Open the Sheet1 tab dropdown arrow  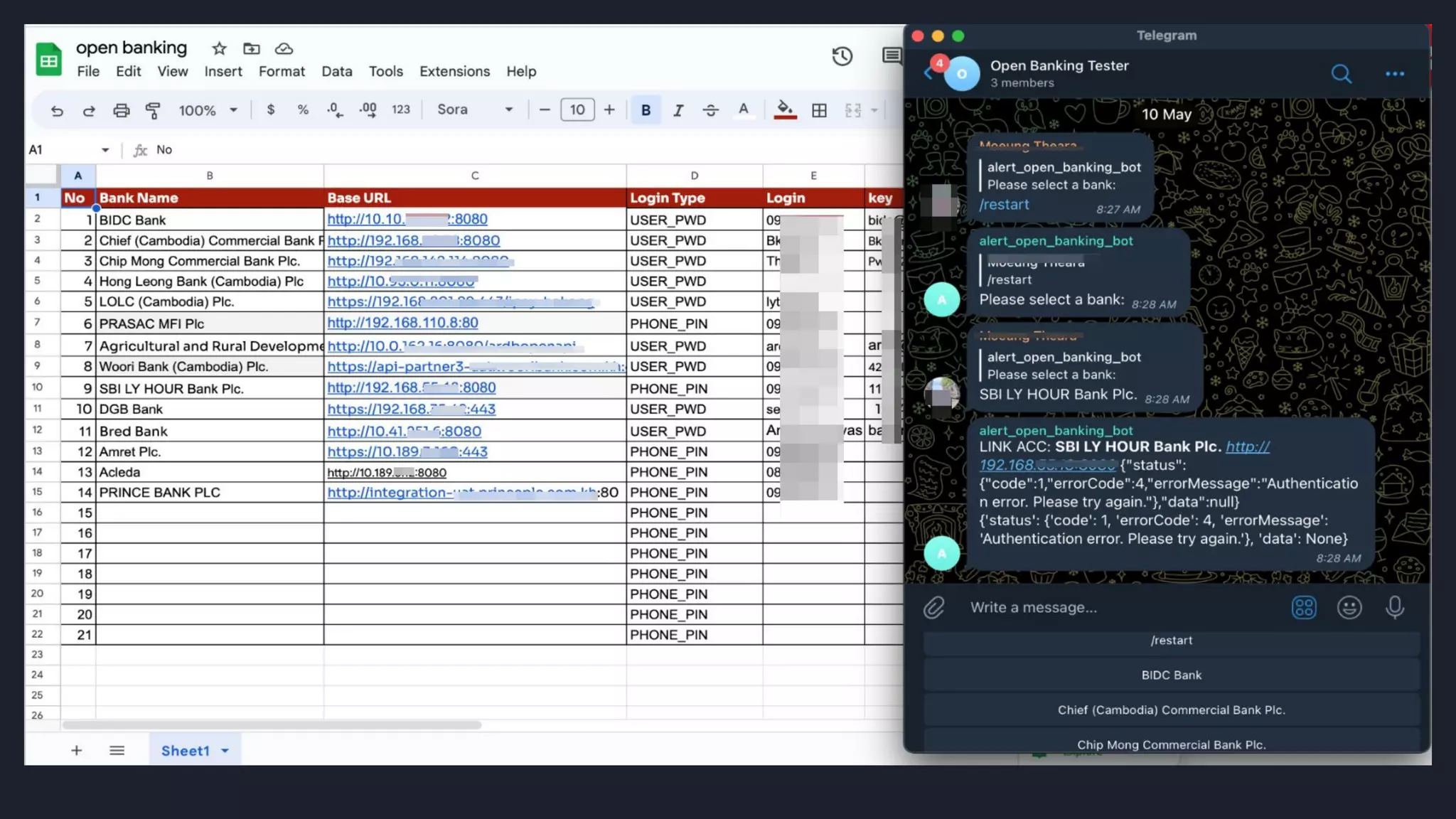(x=225, y=751)
